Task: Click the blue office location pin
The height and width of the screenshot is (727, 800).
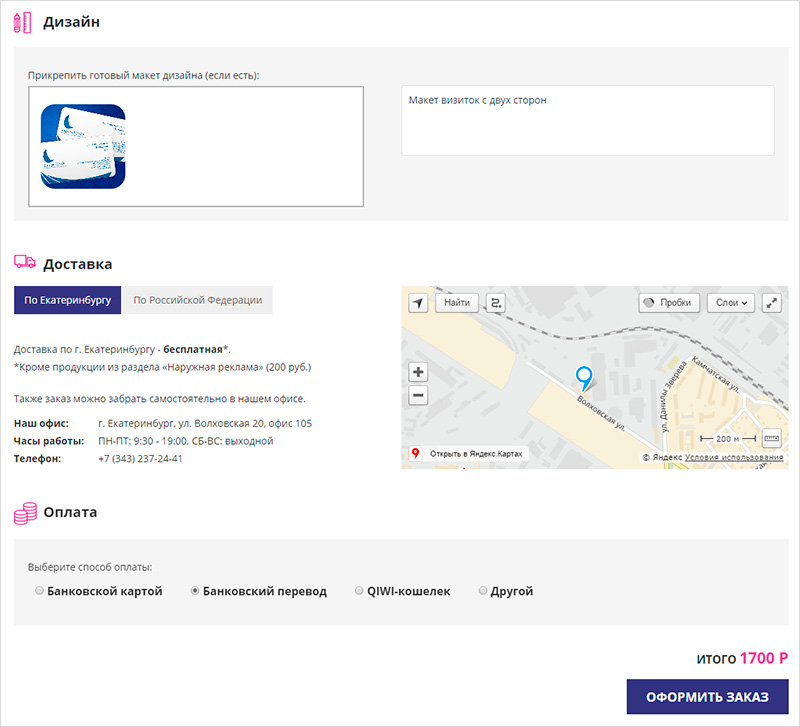Action: (585, 377)
